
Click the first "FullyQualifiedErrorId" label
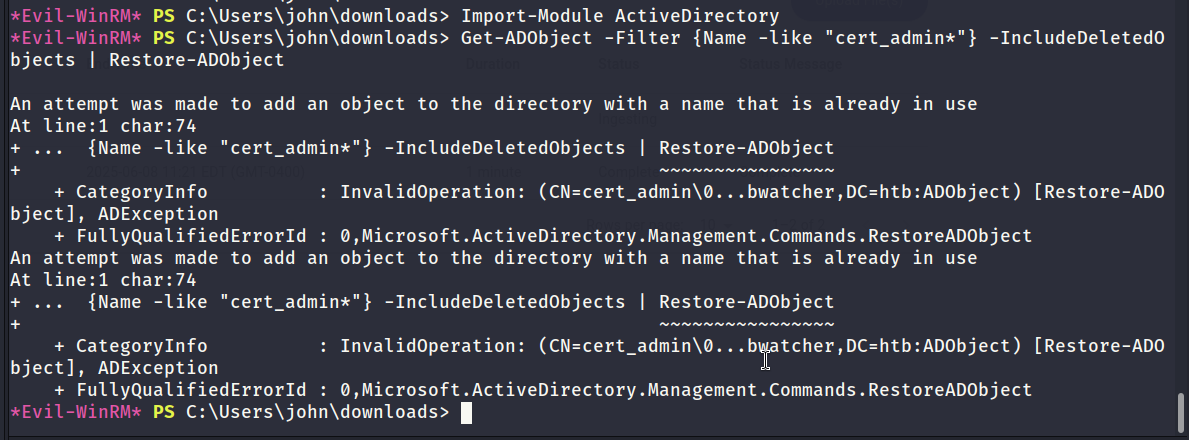tap(191, 236)
